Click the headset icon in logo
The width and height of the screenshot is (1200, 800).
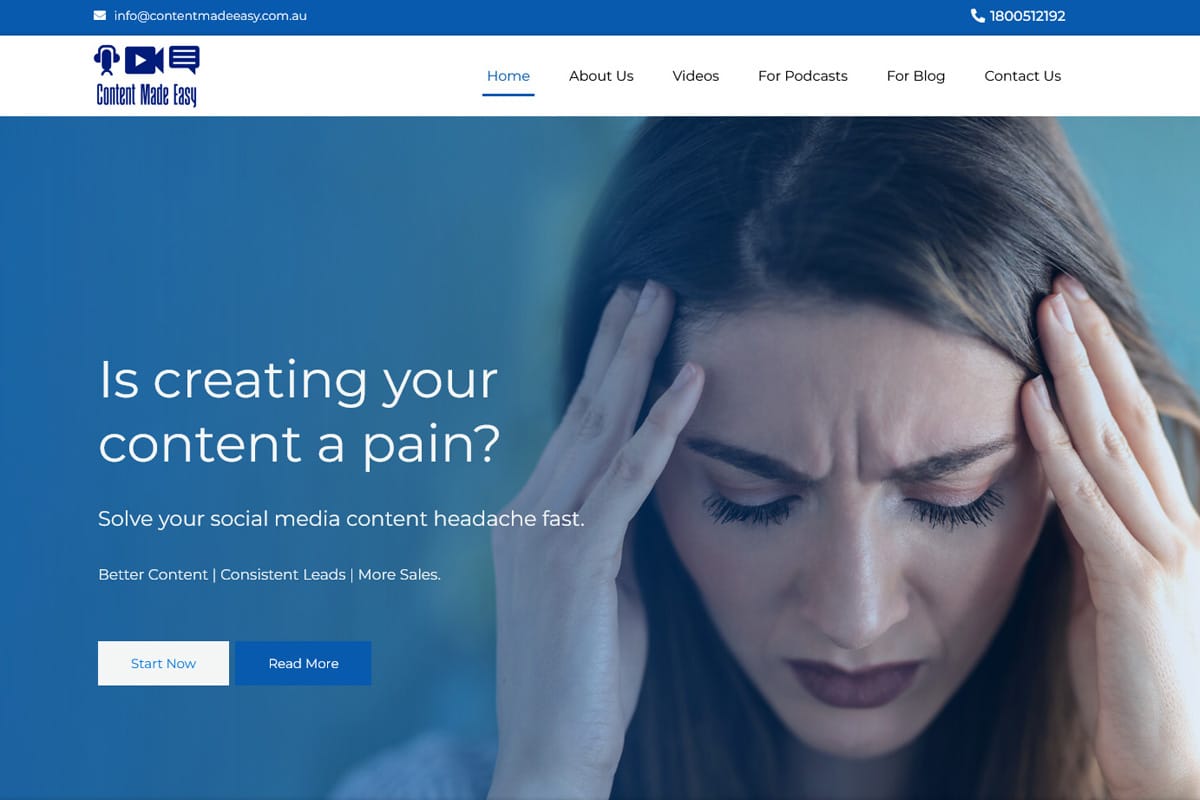click(107, 60)
